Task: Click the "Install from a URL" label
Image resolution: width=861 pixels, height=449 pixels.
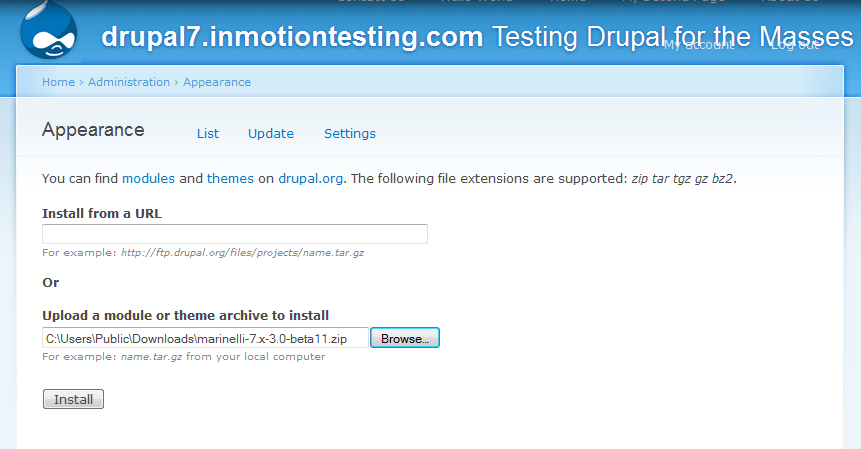Action: (102, 213)
